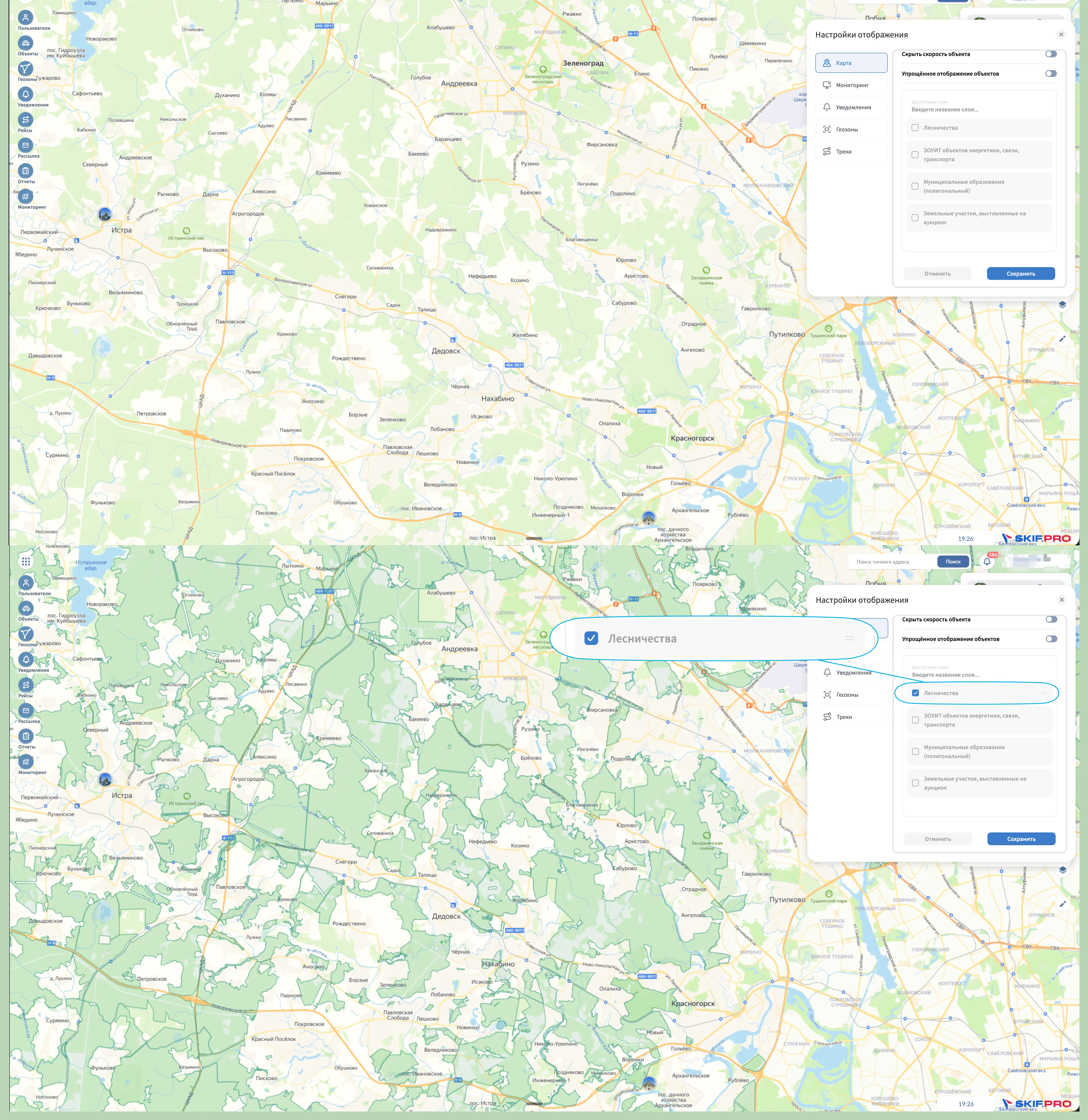Open Отчеты clipboard icon on forest-layer map
This screenshot has width=1088, height=1120.
click(26, 736)
